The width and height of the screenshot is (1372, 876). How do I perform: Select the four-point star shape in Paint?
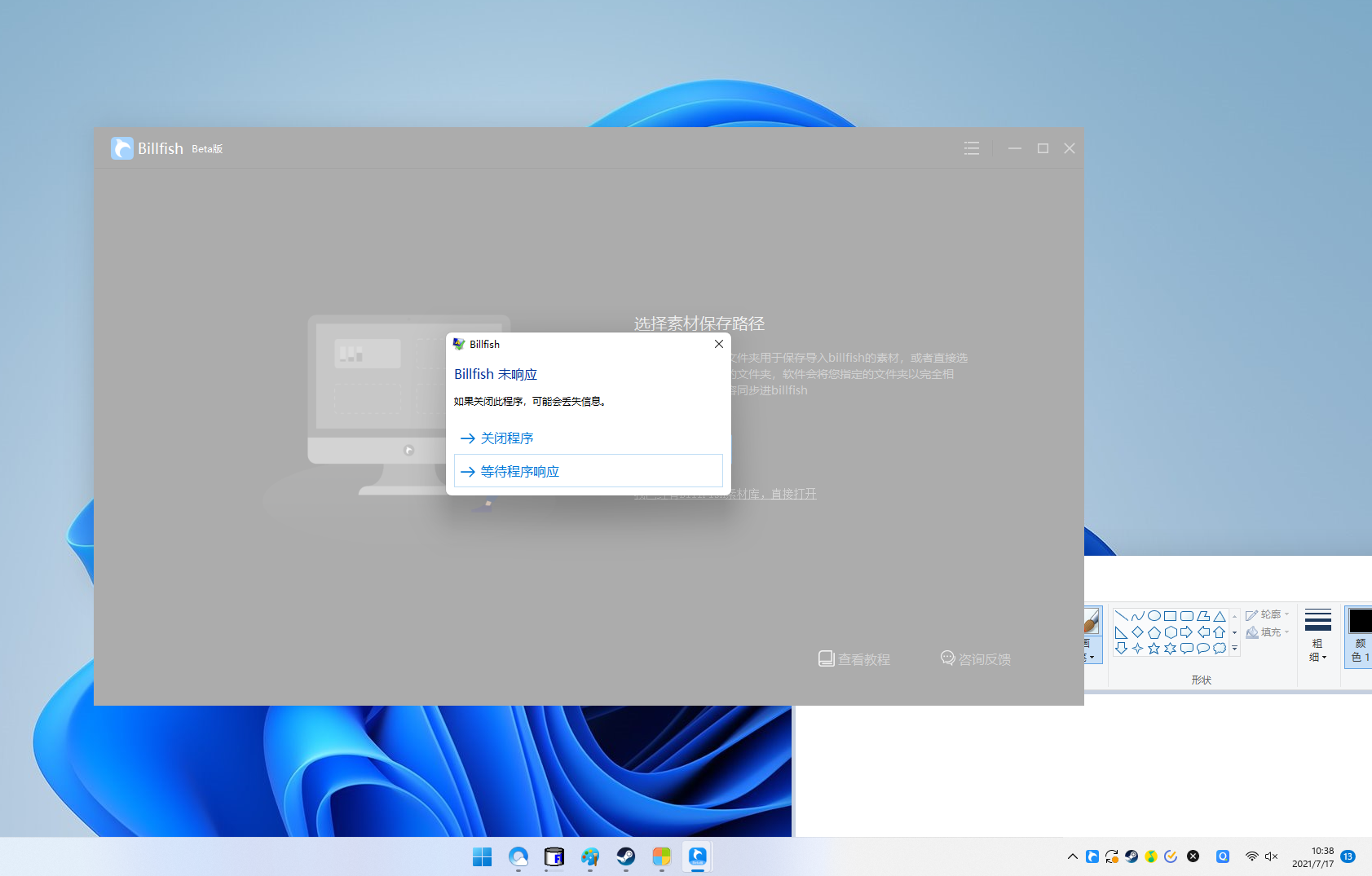[1138, 649]
